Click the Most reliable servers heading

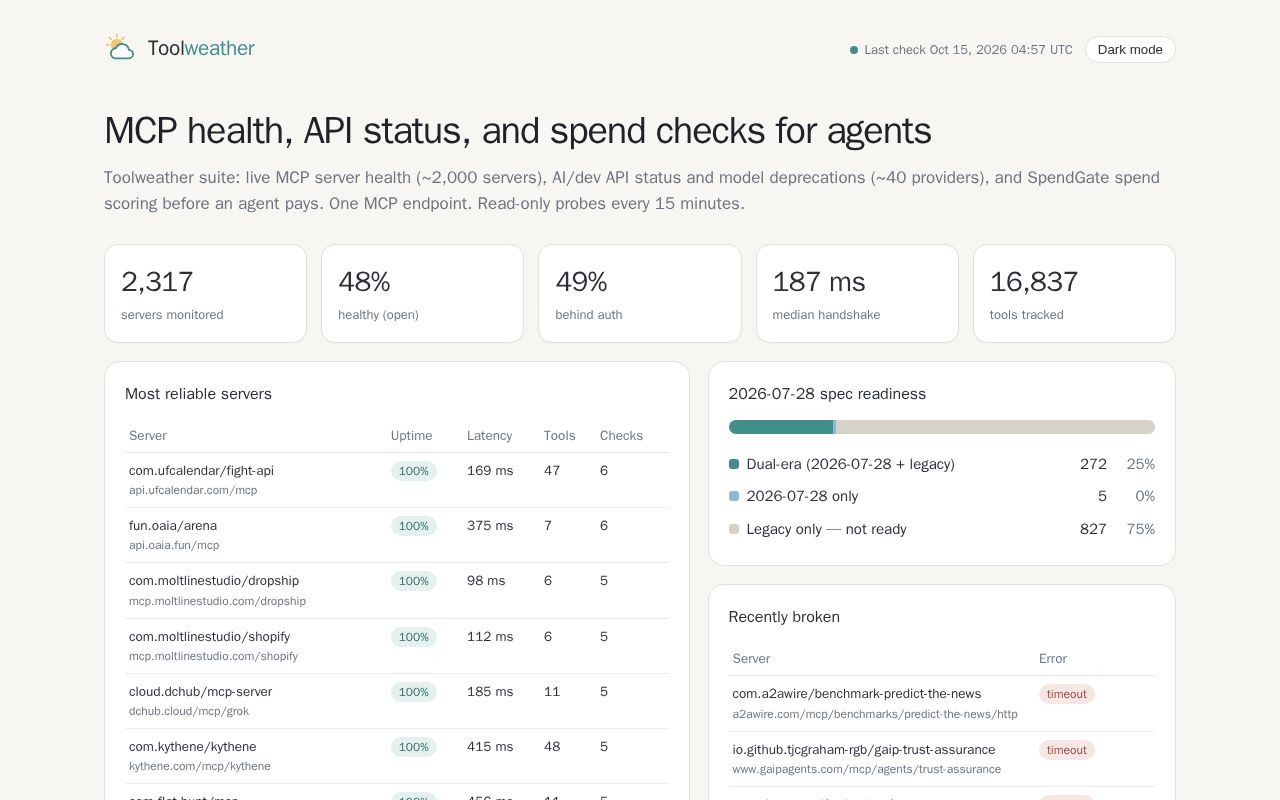point(198,394)
